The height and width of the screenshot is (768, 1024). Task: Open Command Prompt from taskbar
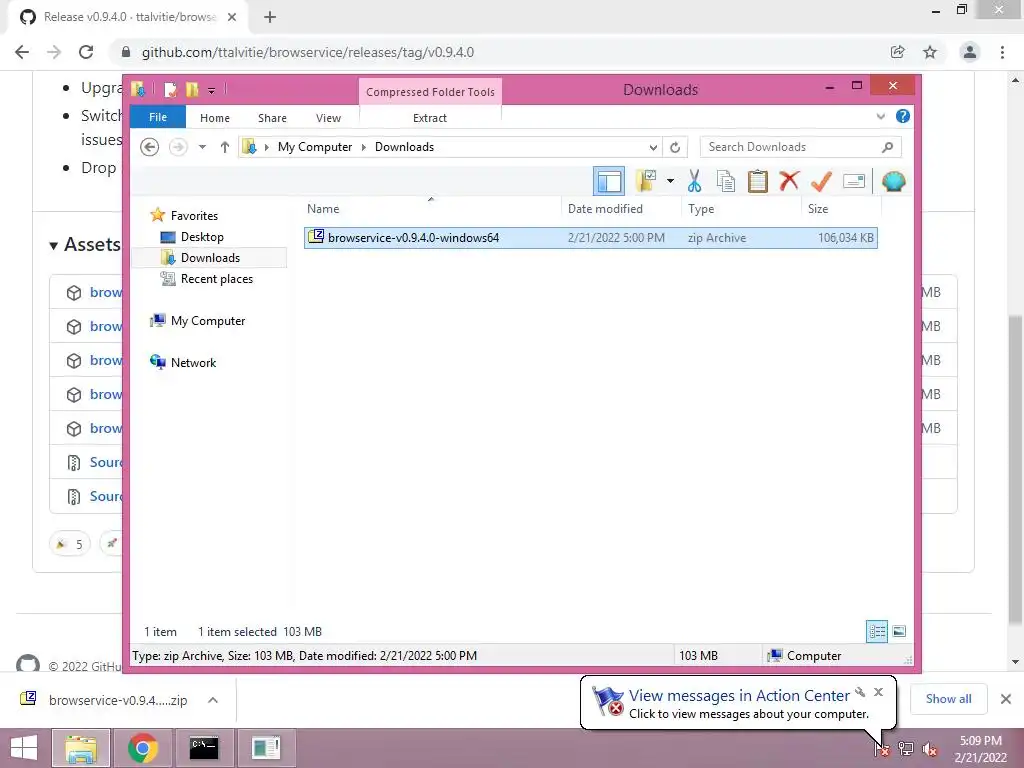(204, 748)
